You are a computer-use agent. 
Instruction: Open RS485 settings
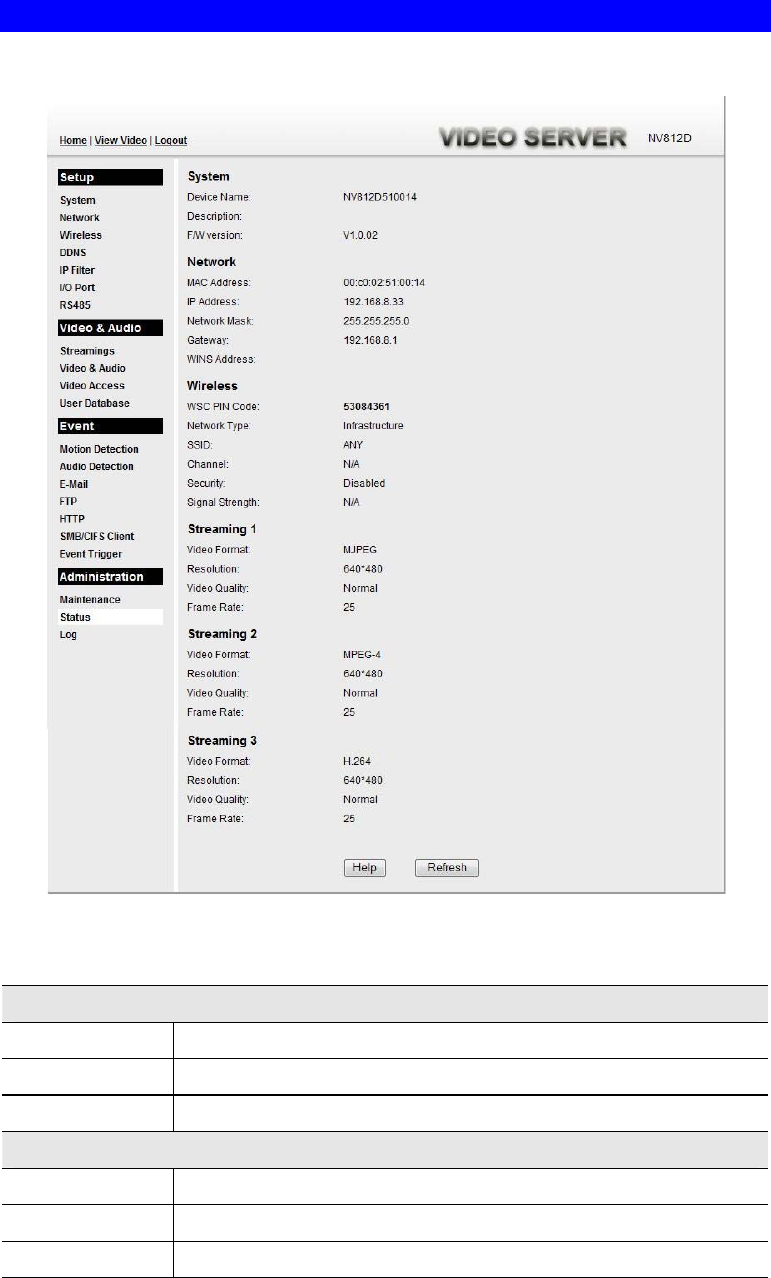[x=75, y=305]
